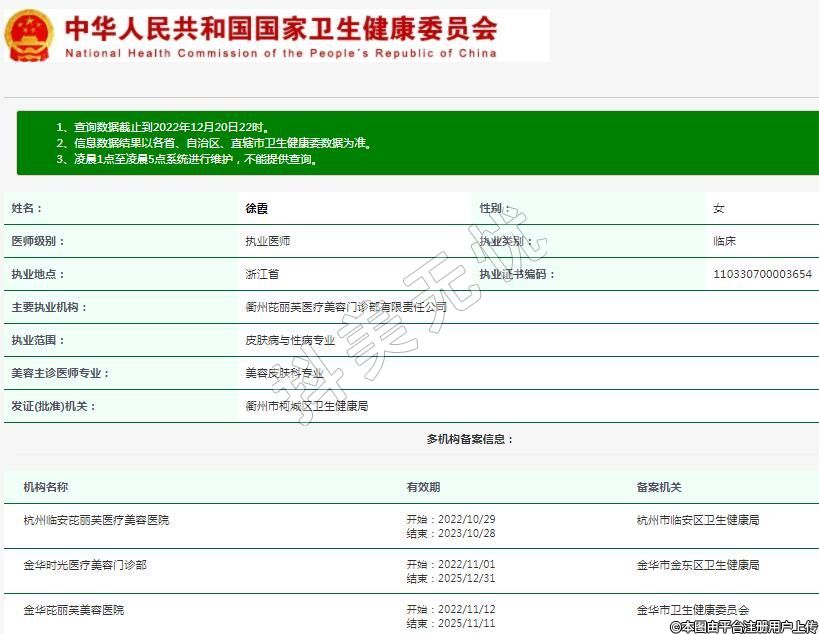Click the 有效期 column header
819x634 pixels.
pos(423,487)
